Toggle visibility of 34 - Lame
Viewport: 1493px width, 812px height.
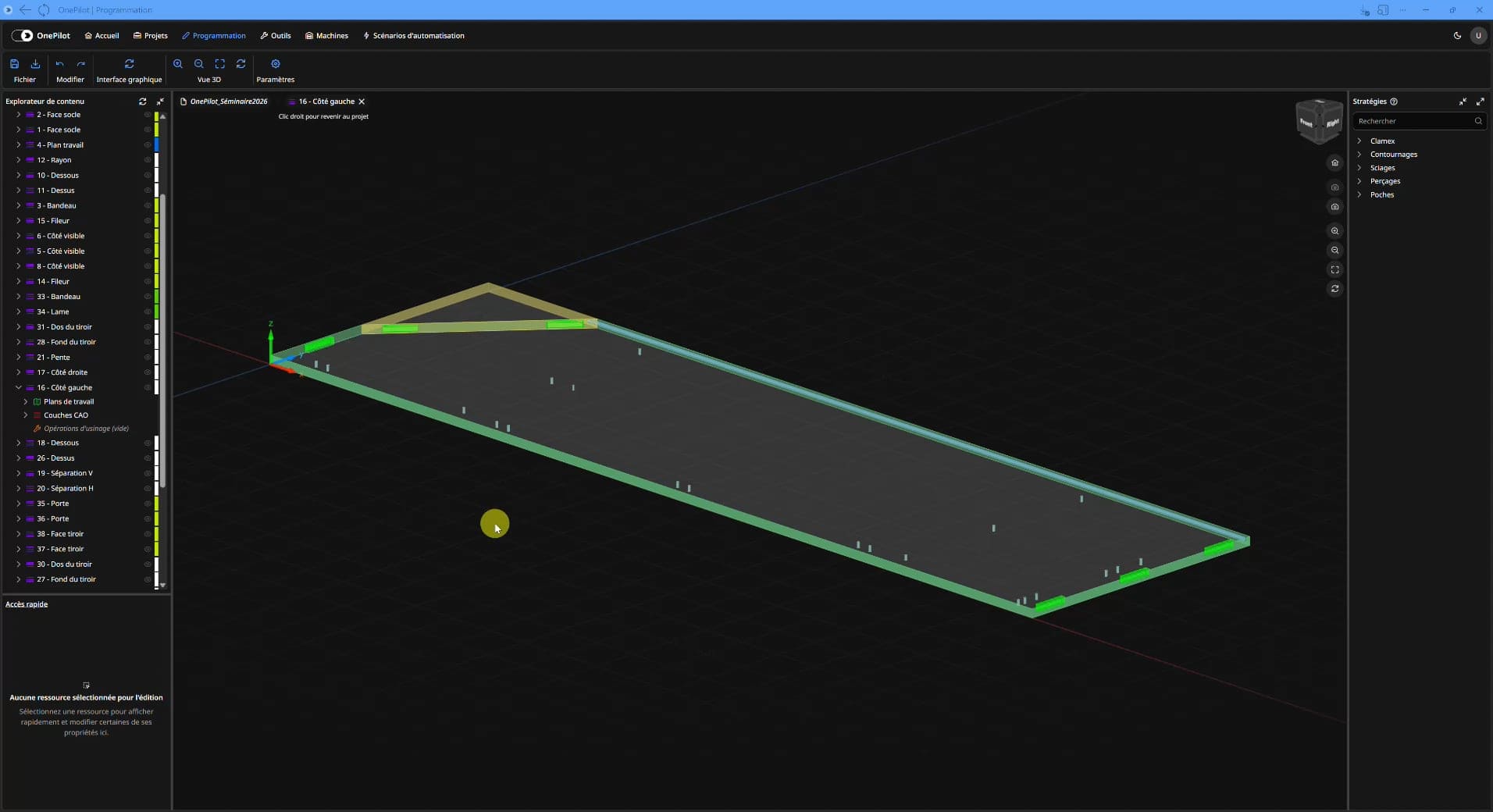[x=148, y=312]
